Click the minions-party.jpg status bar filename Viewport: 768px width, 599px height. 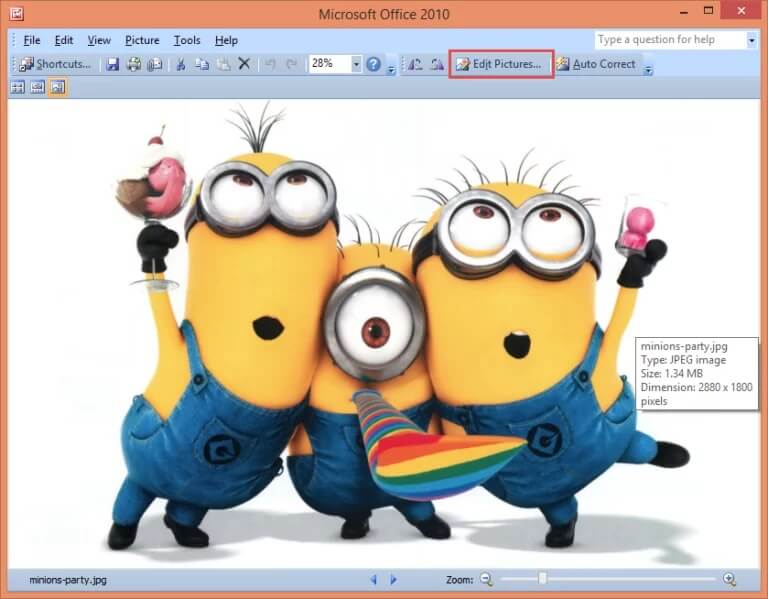point(68,580)
